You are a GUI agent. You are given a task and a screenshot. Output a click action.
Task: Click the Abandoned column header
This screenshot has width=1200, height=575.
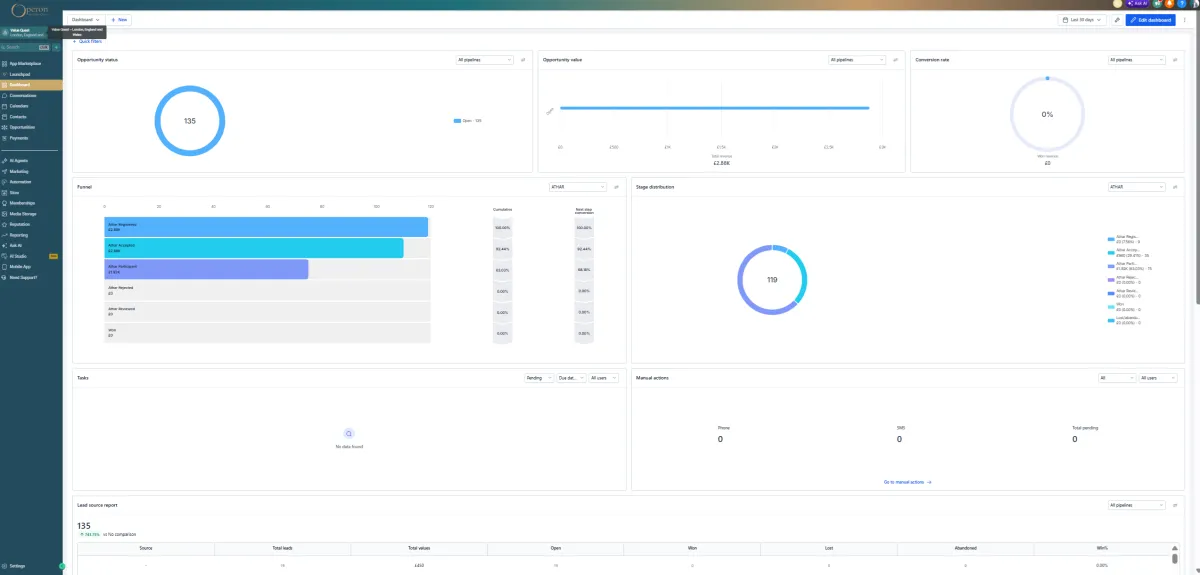[965, 548]
